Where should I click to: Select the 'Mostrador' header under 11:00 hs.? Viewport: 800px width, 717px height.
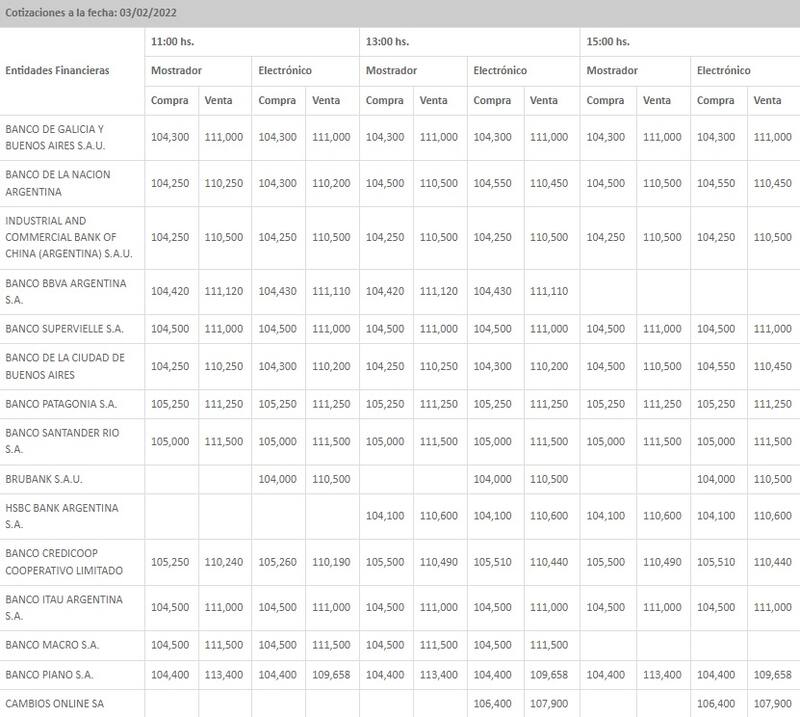click(x=176, y=71)
